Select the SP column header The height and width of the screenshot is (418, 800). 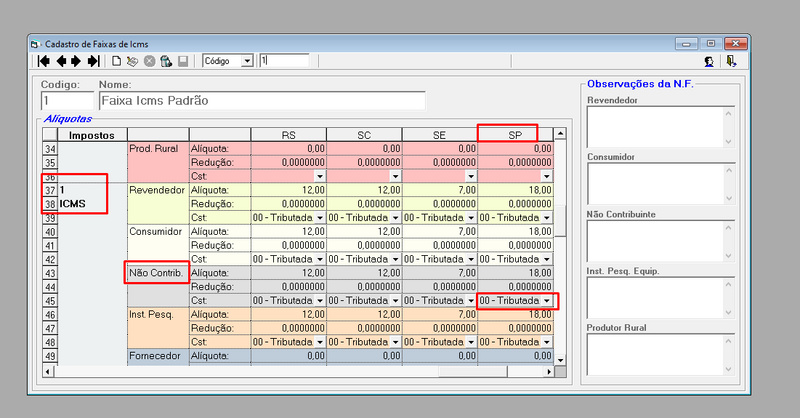515,135
